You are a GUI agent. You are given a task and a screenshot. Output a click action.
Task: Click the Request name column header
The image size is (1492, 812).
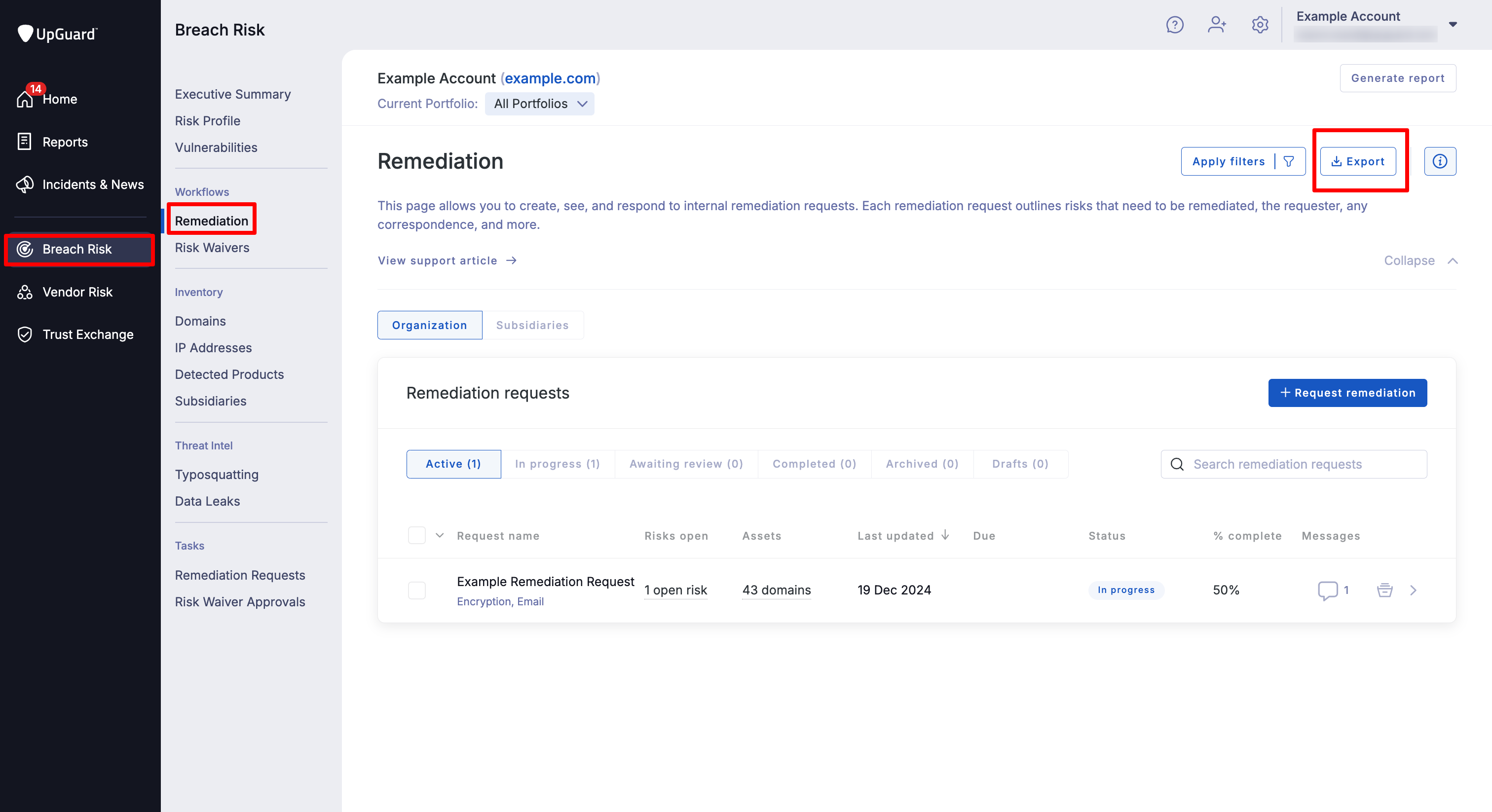[x=497, y=536]
